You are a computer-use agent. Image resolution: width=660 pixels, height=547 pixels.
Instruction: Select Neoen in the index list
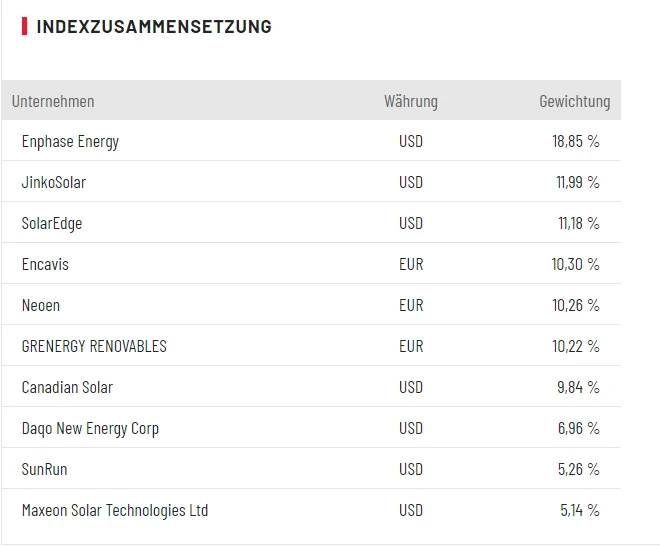pyautogui.click(x=41, y=305)
